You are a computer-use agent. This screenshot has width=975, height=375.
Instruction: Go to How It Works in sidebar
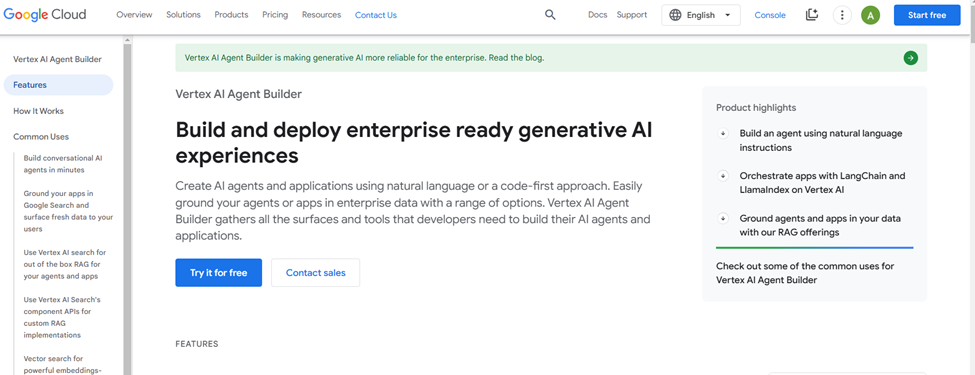click(x=39, y=111)
